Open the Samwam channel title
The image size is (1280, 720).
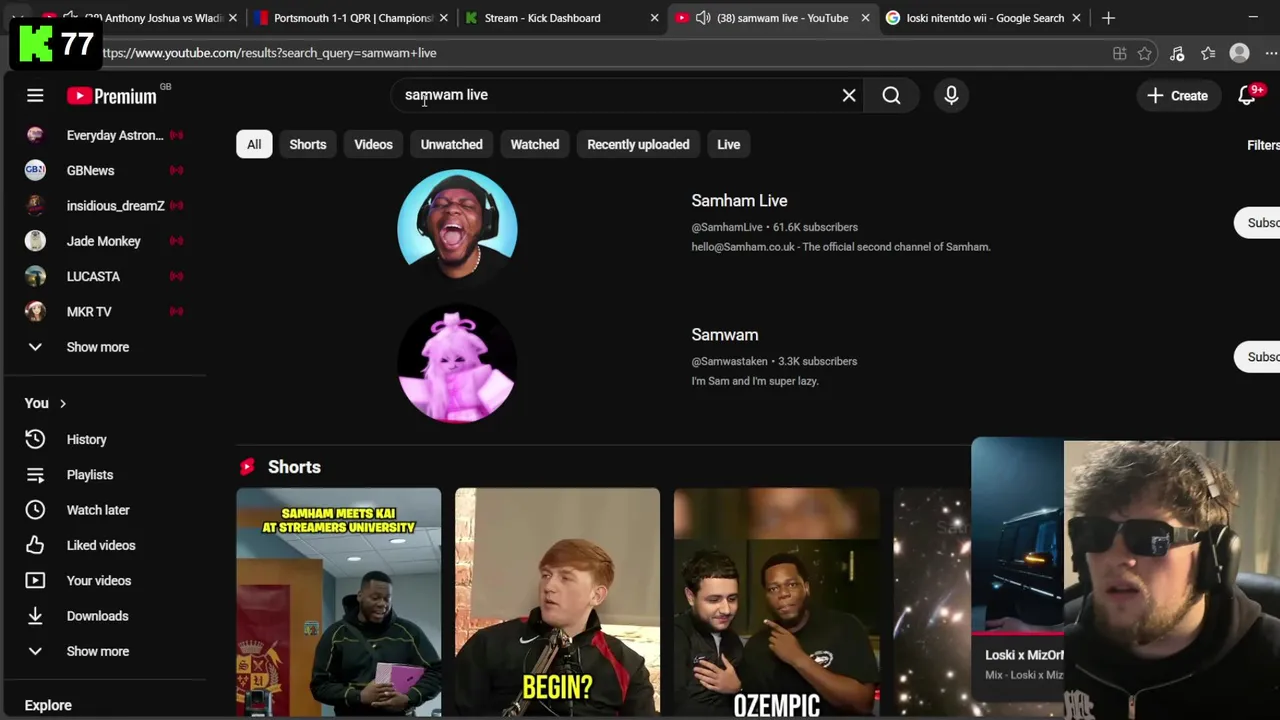(725, 335)
